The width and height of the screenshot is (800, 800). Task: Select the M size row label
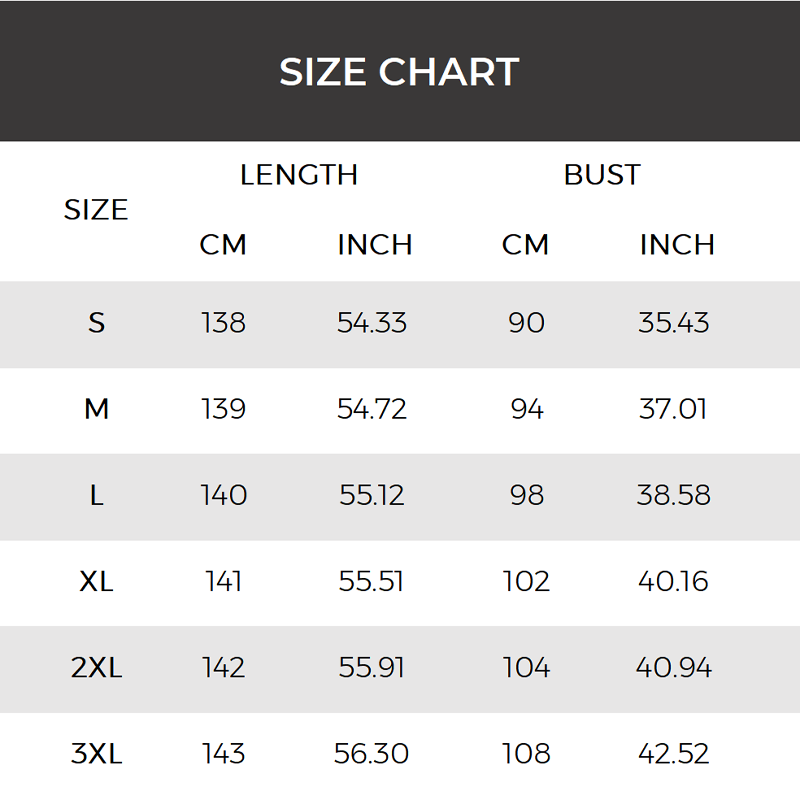[96, 409]
